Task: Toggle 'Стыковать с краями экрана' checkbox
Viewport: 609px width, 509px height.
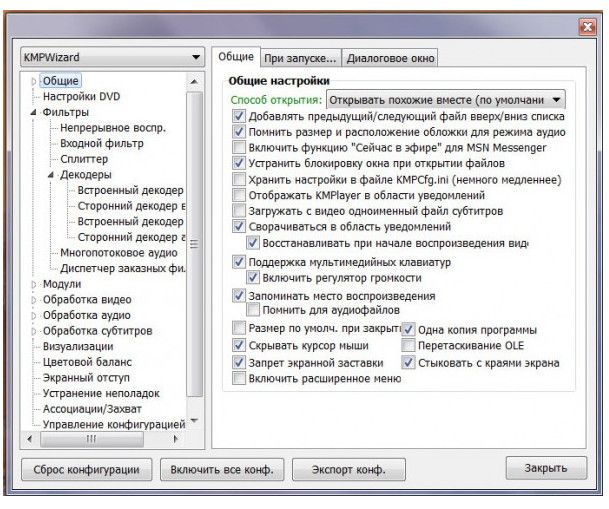Action: pyautogui.click(x=408, y=363)
